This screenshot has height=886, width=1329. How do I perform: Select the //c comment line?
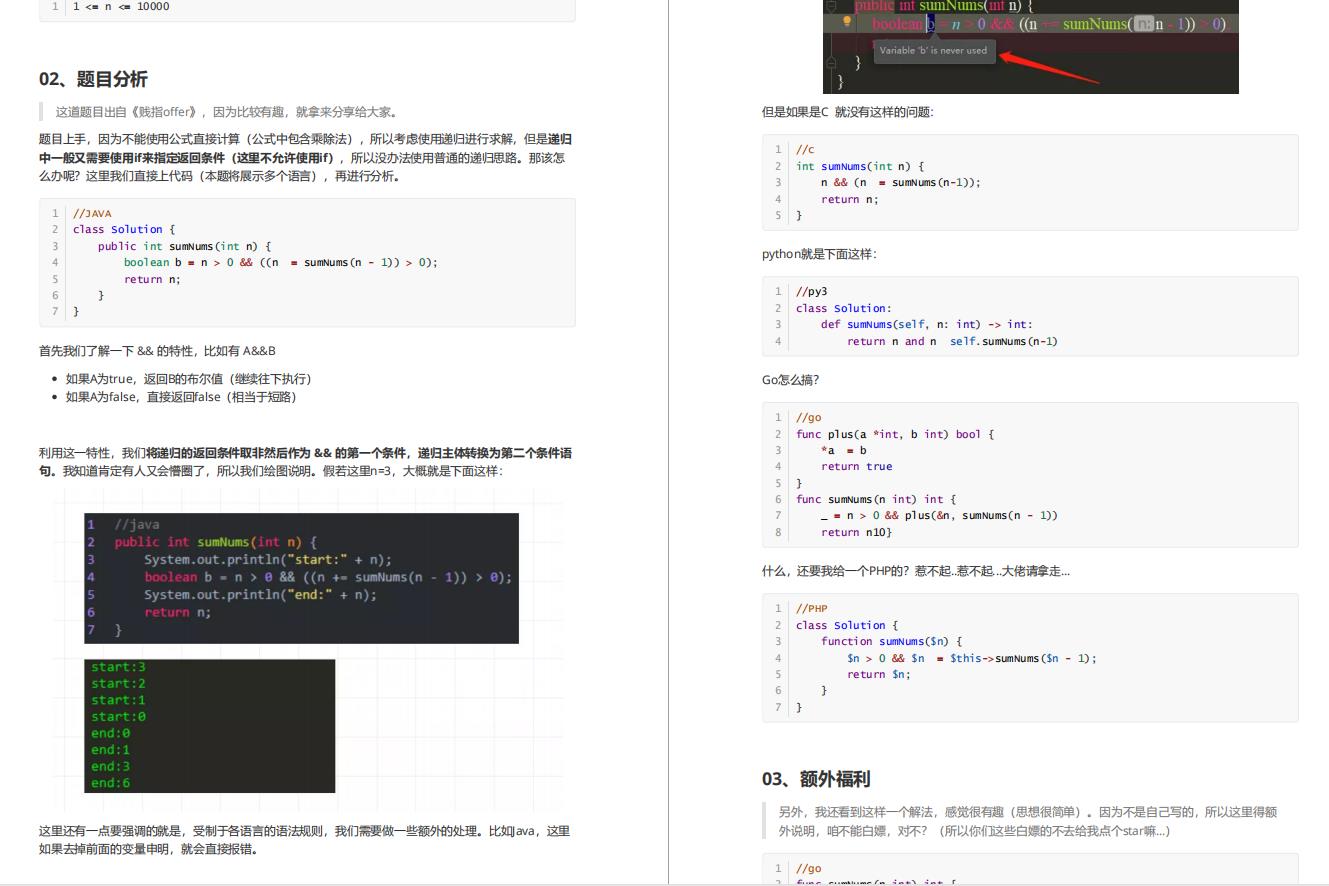805,150
